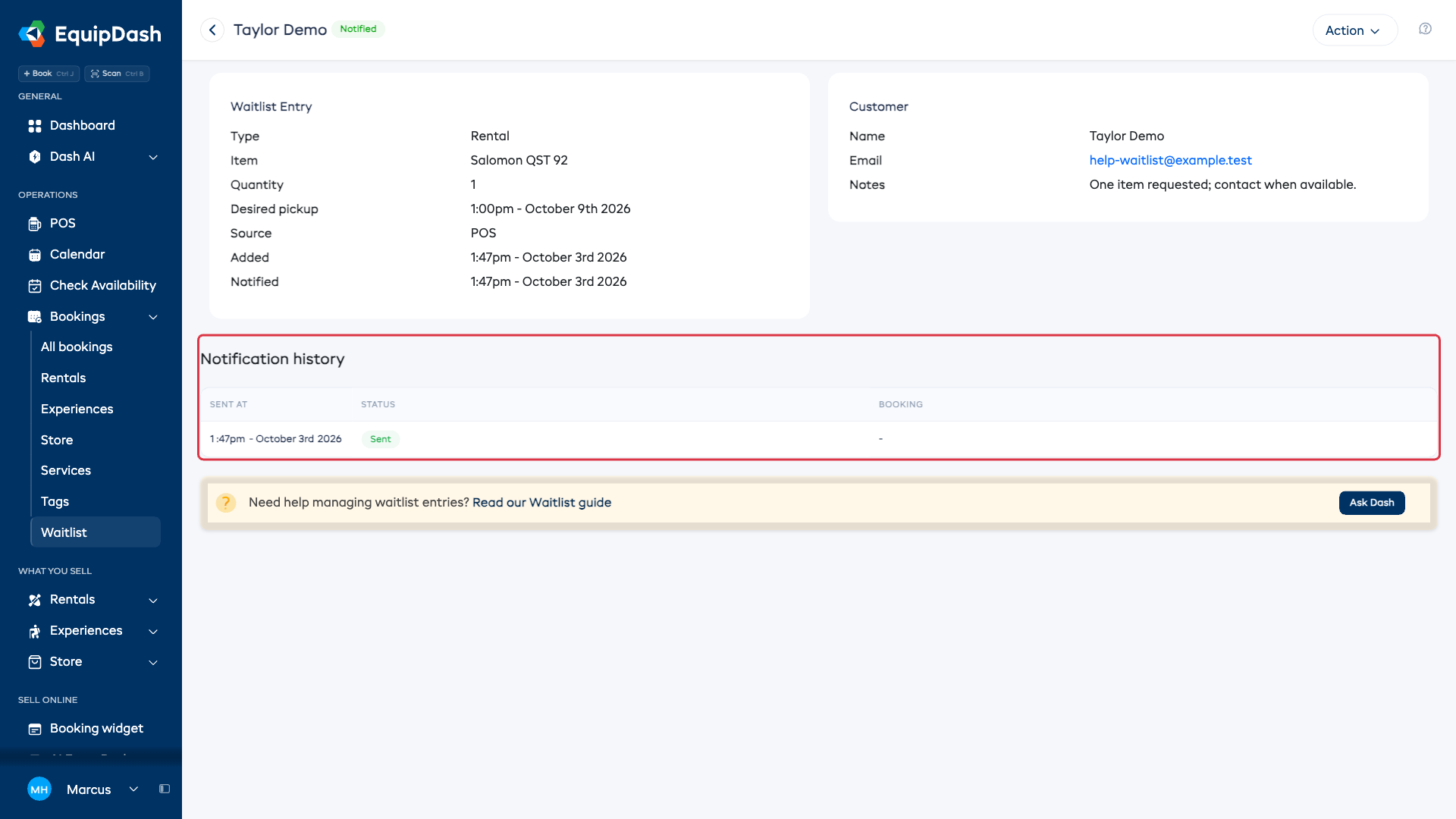Click the EquipDash logo icon

(x=32, y=34)
